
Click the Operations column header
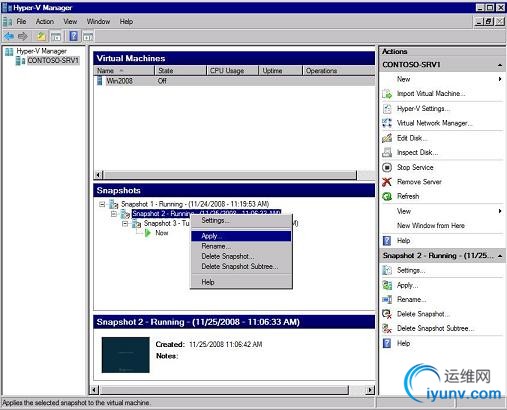coord(338,71)
